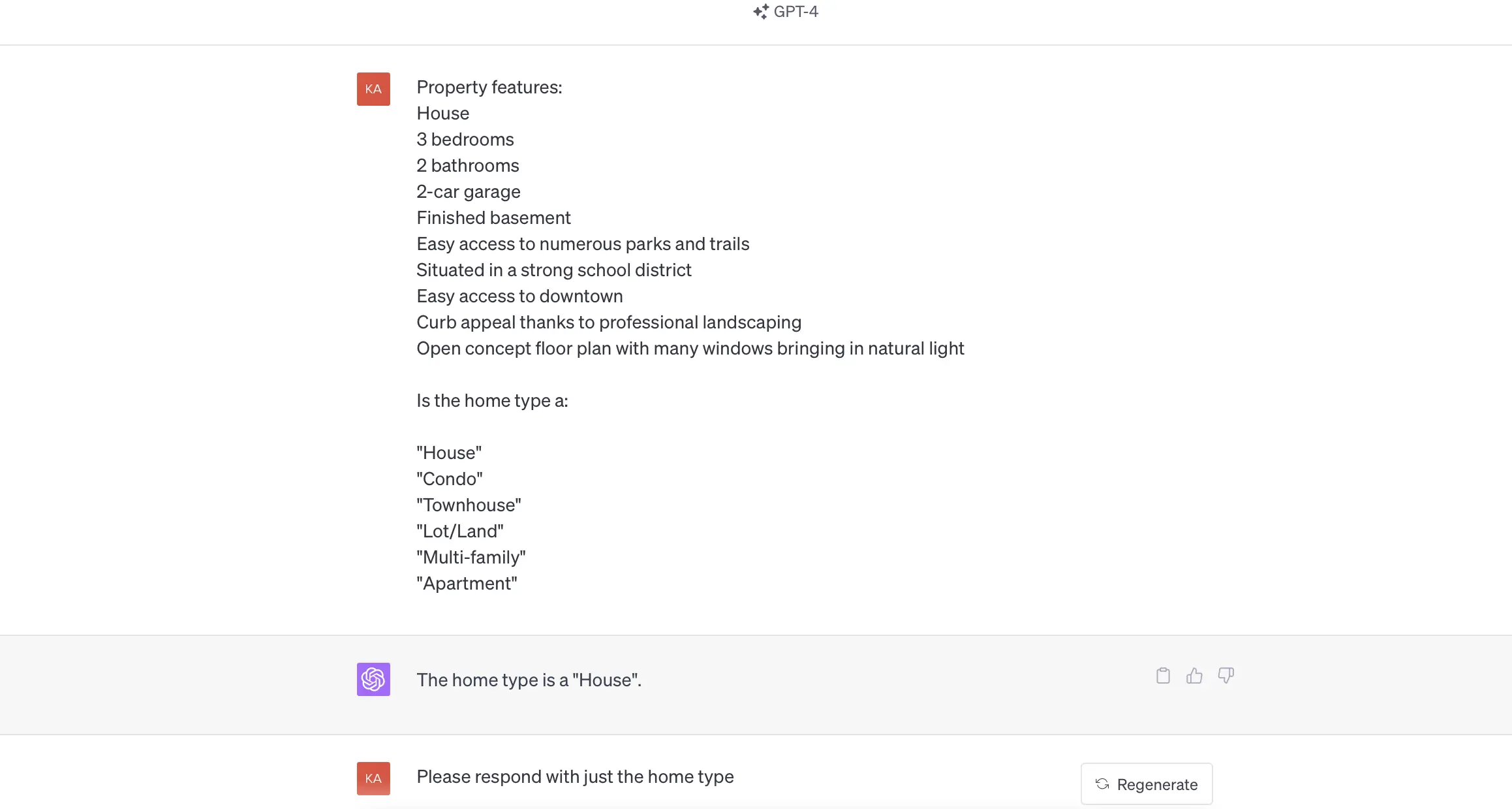Regenerate the response
This screenshot has width=1512, height=809.
1147,784
